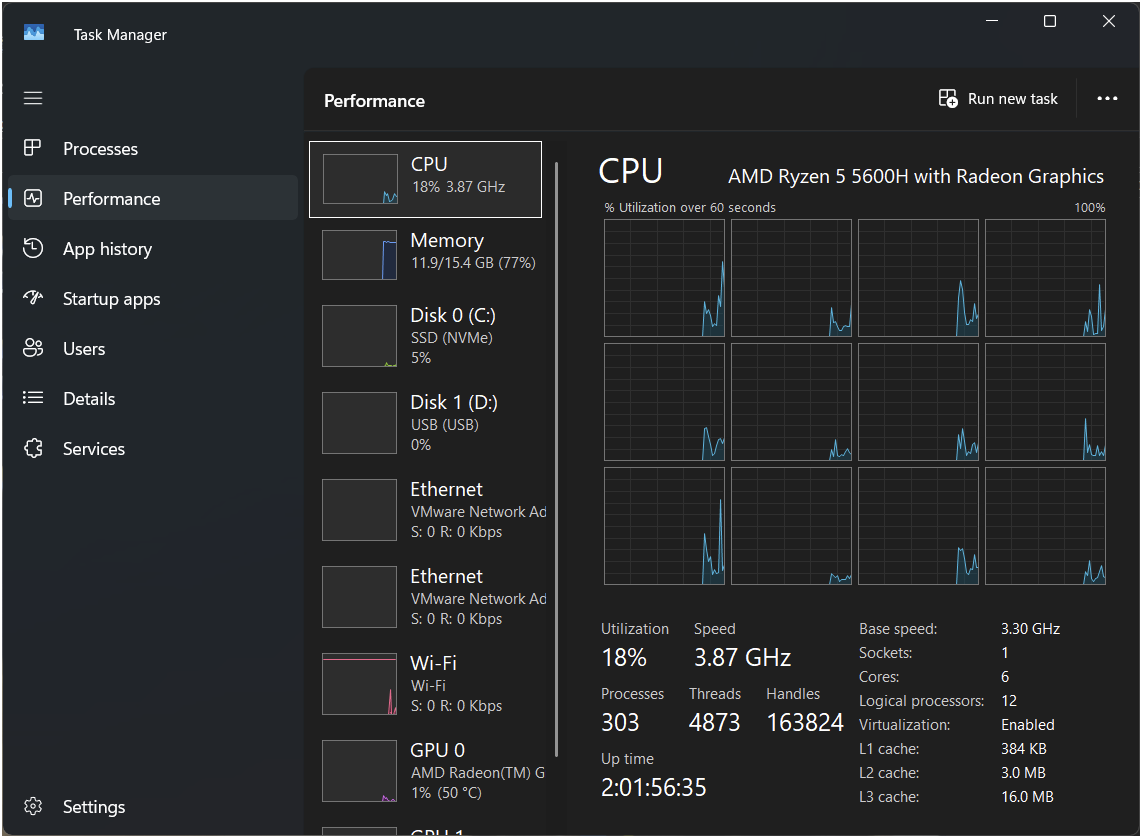Click the Wi-Fi mini graph thumbnail
Viewport: 1142px width, 838px height.
point(360,684)
